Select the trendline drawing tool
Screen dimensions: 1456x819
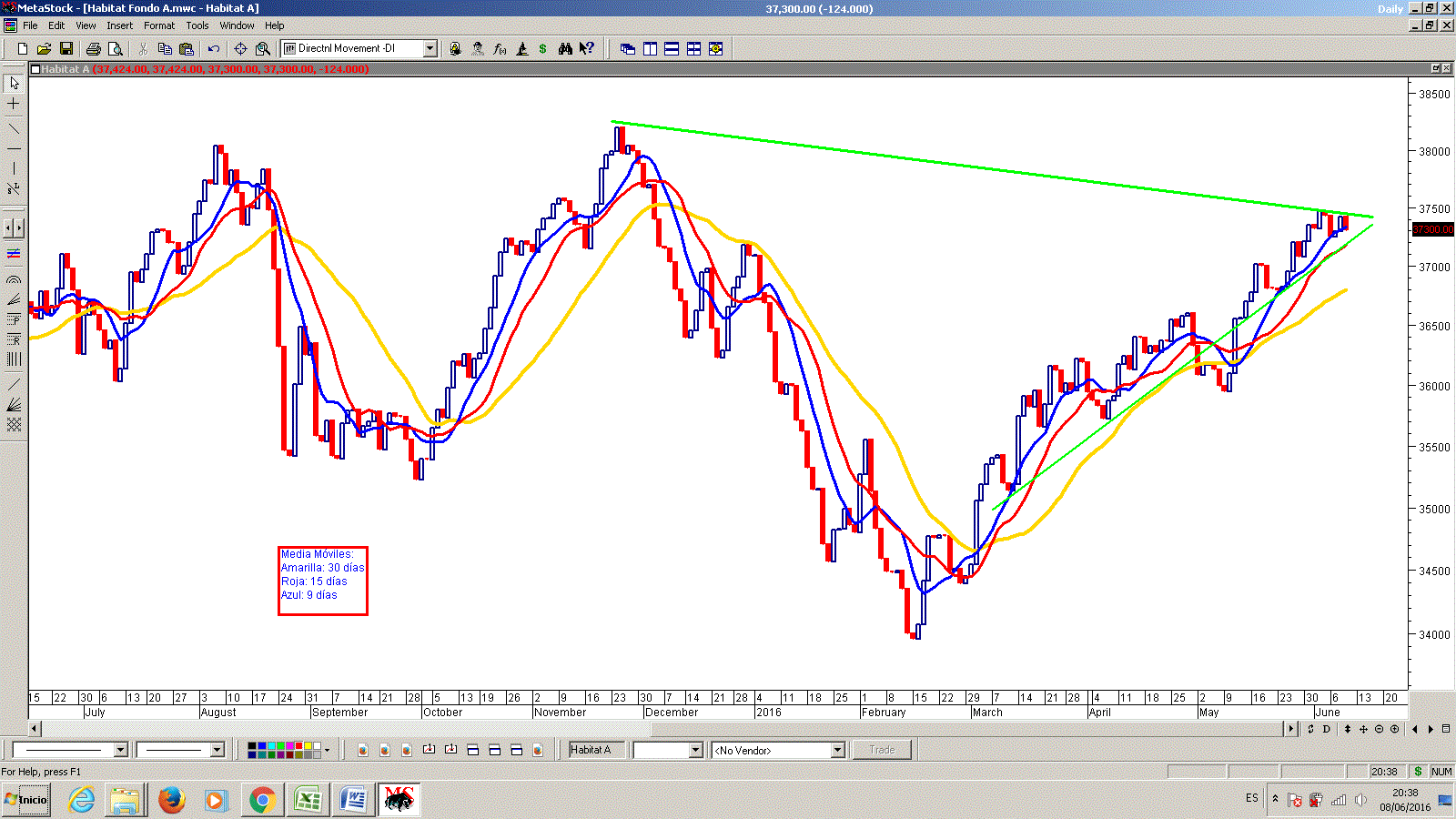click(14, 128)
